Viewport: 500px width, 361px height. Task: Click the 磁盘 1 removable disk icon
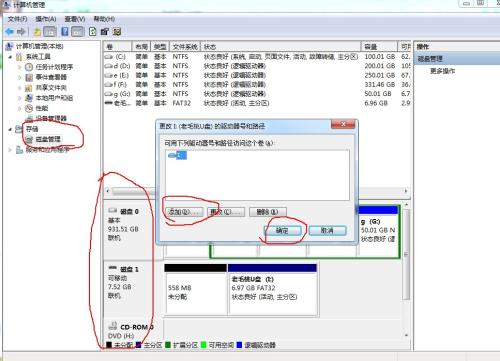click(x=113, y=268)
